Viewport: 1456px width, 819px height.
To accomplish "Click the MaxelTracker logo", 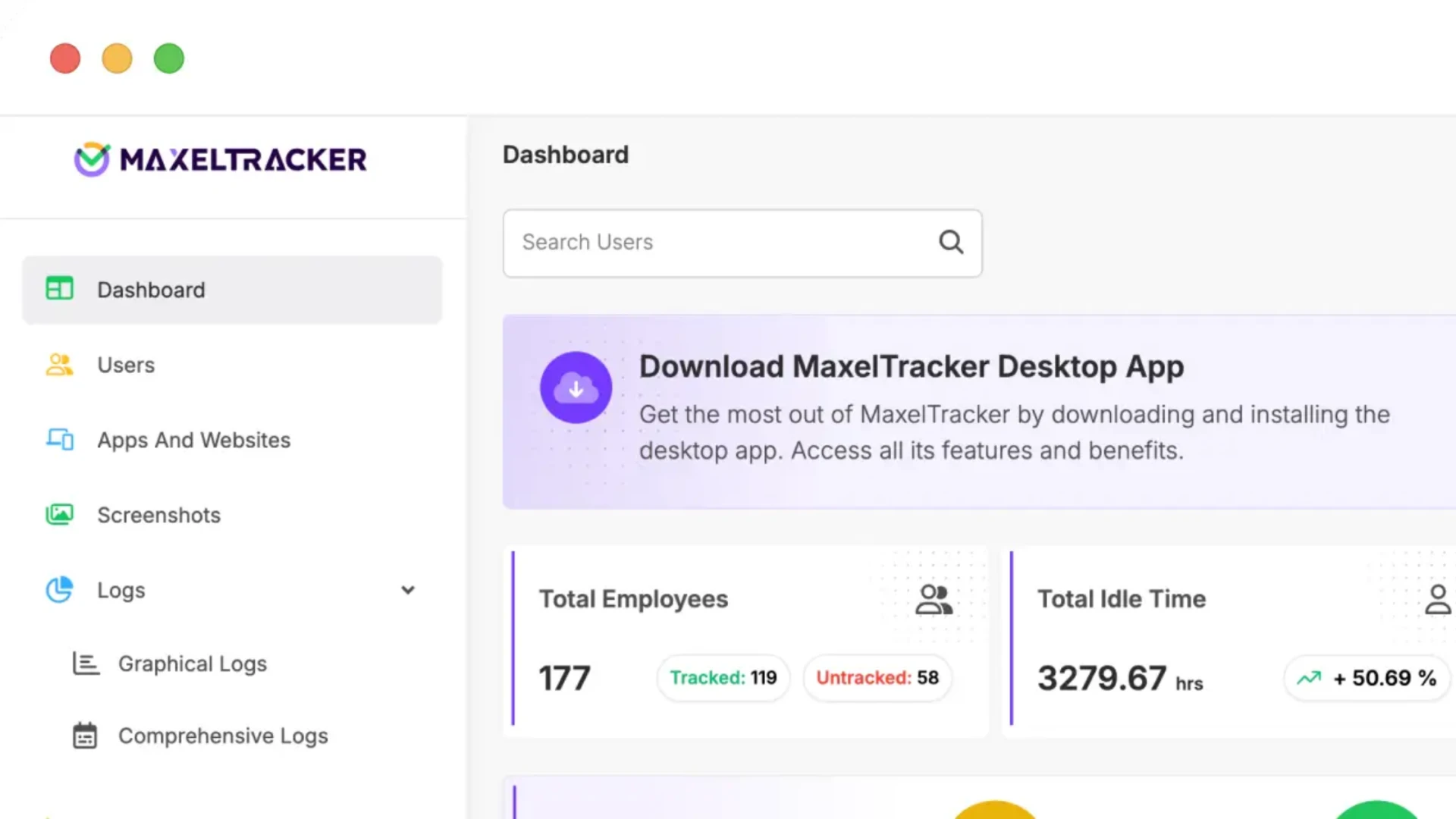I will [220, 159].
